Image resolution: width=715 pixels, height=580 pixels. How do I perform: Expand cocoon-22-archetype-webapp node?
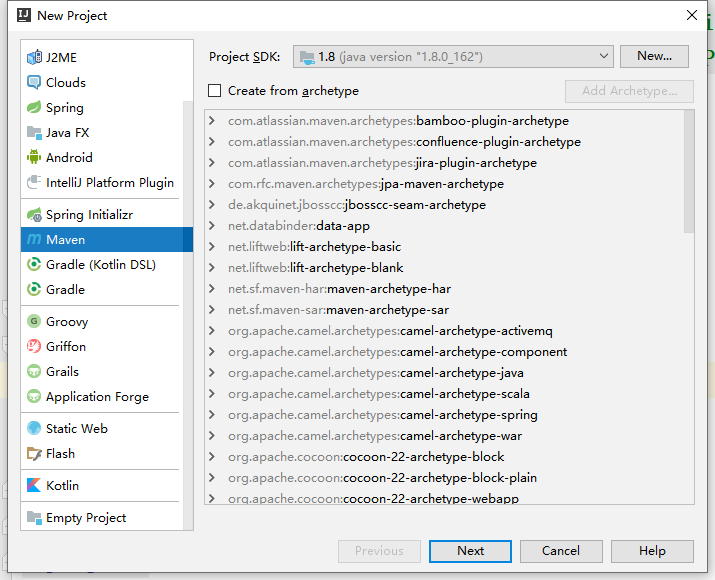[212, 498]
